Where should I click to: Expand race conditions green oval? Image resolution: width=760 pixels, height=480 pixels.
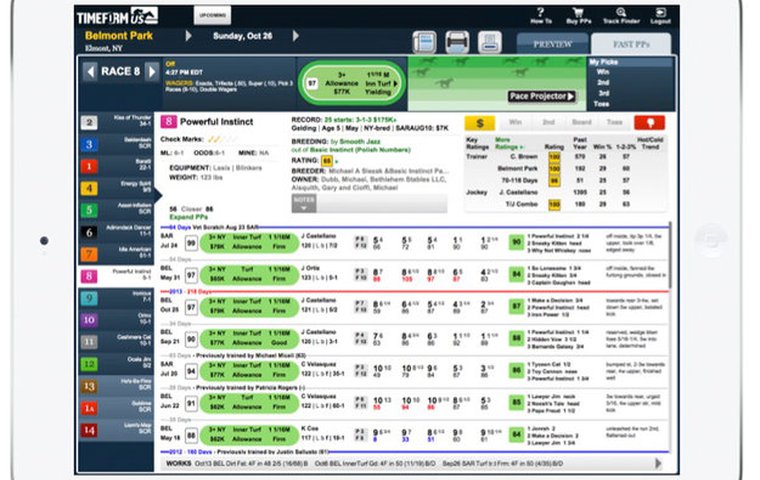pos(352,83)
